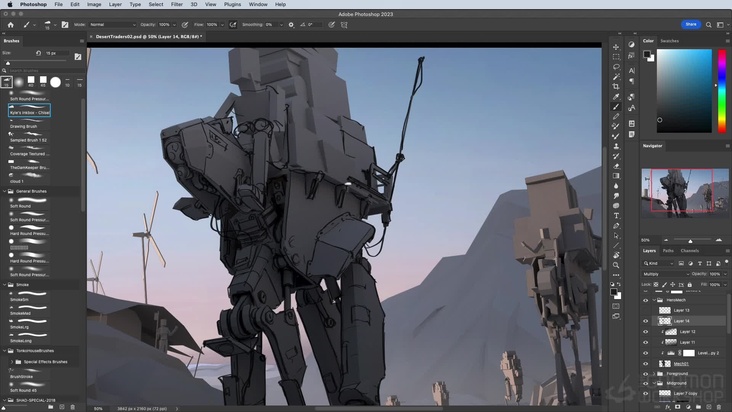Open the Layer menu

point(115,4)
